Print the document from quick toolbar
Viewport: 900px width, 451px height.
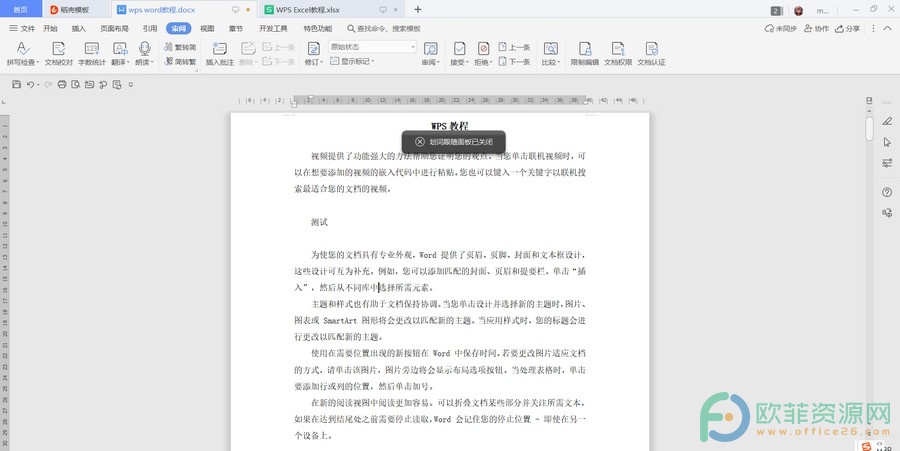point(62,84)
